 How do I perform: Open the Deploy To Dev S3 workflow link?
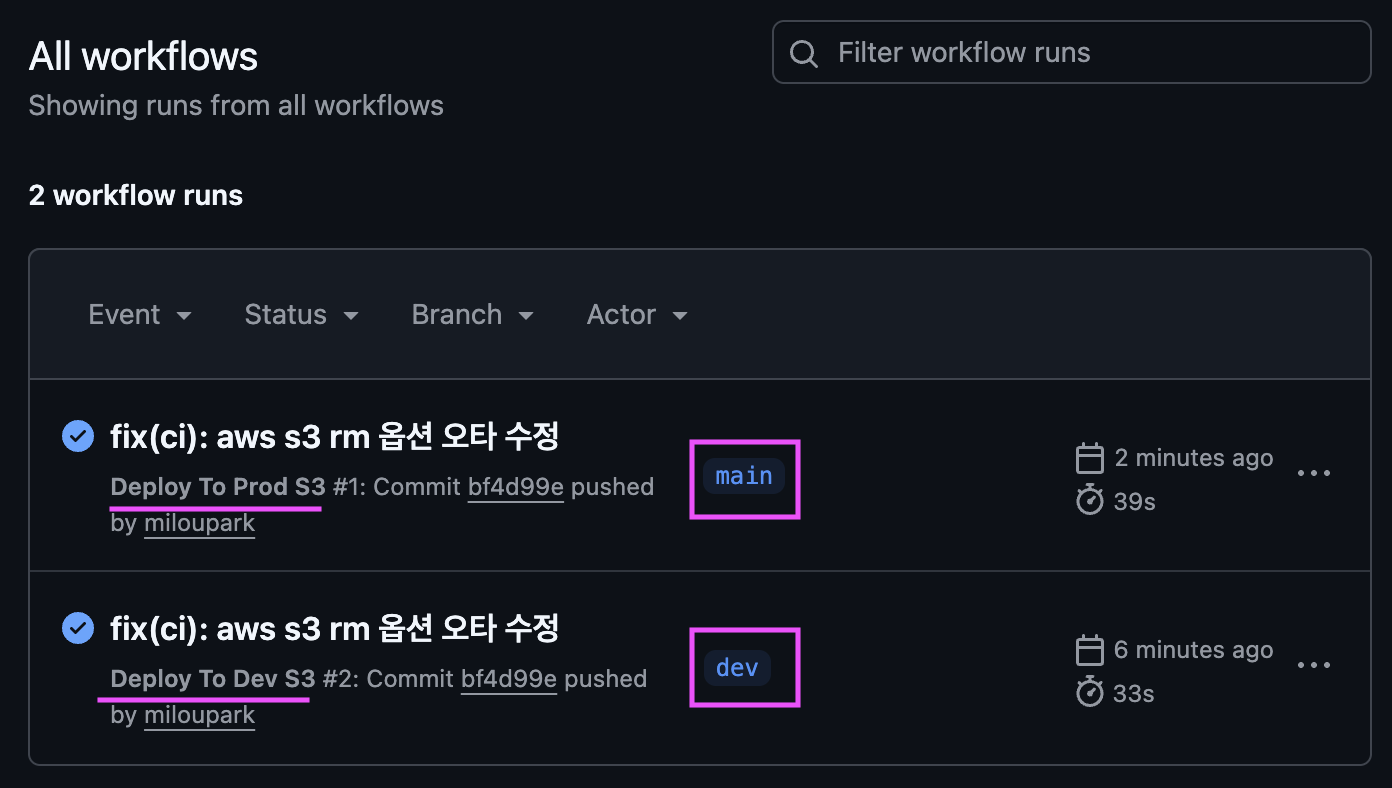tap(213, 679)
